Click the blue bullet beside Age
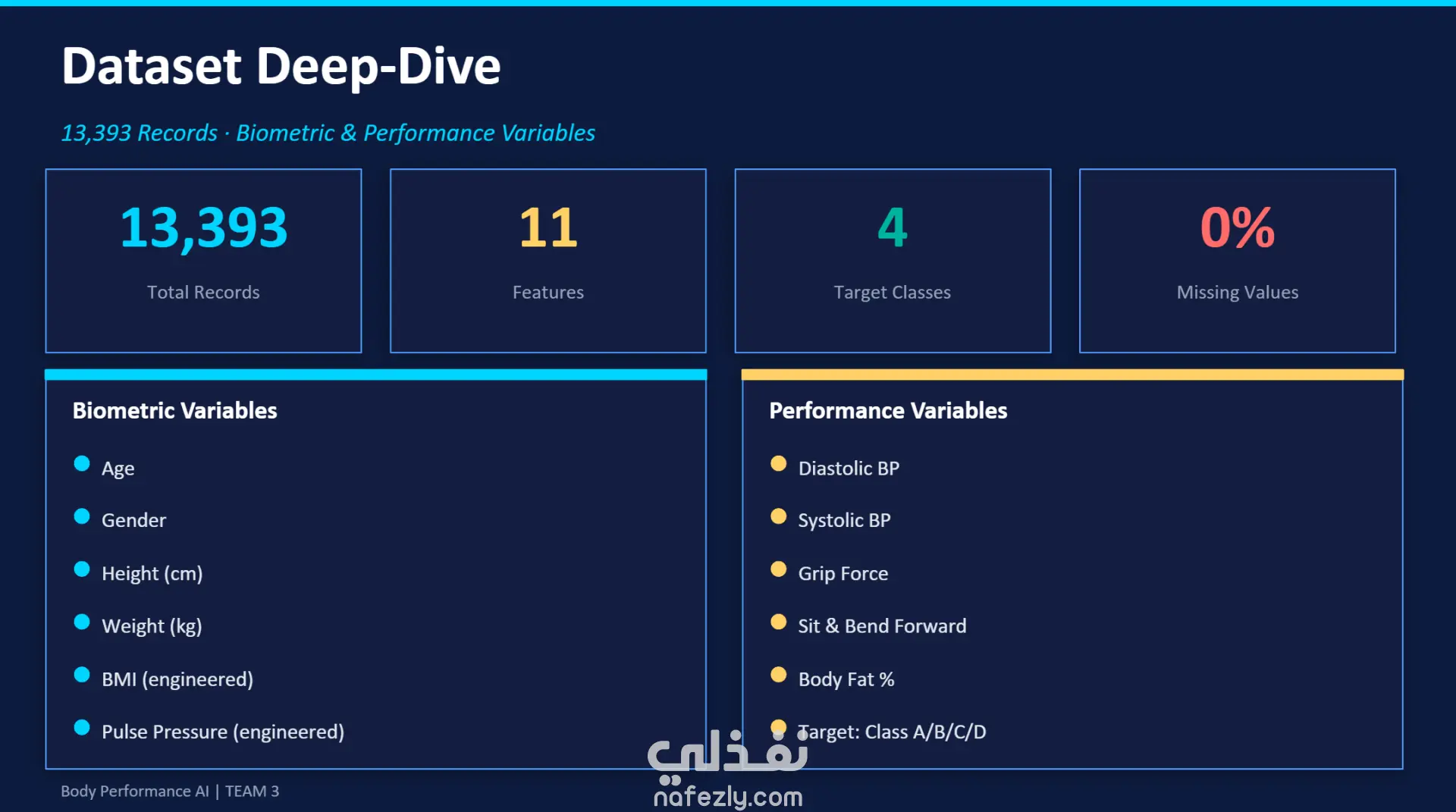The width and height of the screenshot is (1456, 812). tap(82, 463)
